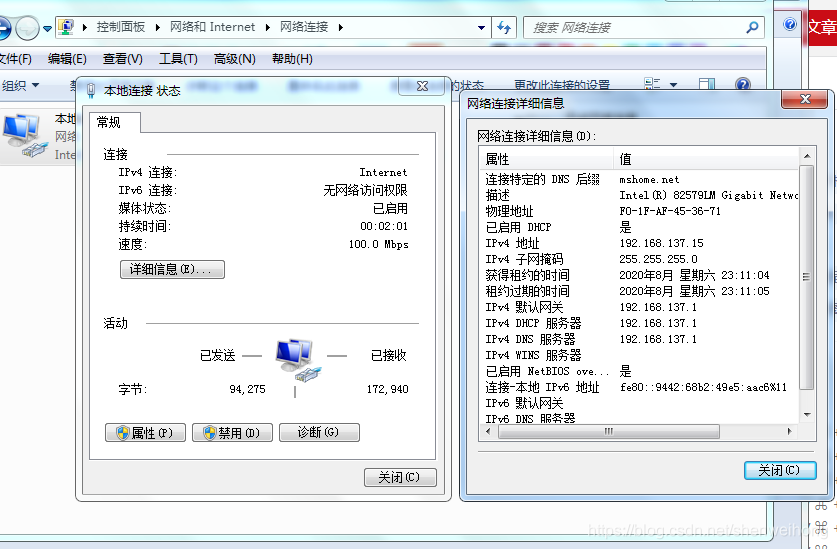This screenshot has width=837, height=549.
Task: Click the 属性 column header
Action: pos(547,159)
